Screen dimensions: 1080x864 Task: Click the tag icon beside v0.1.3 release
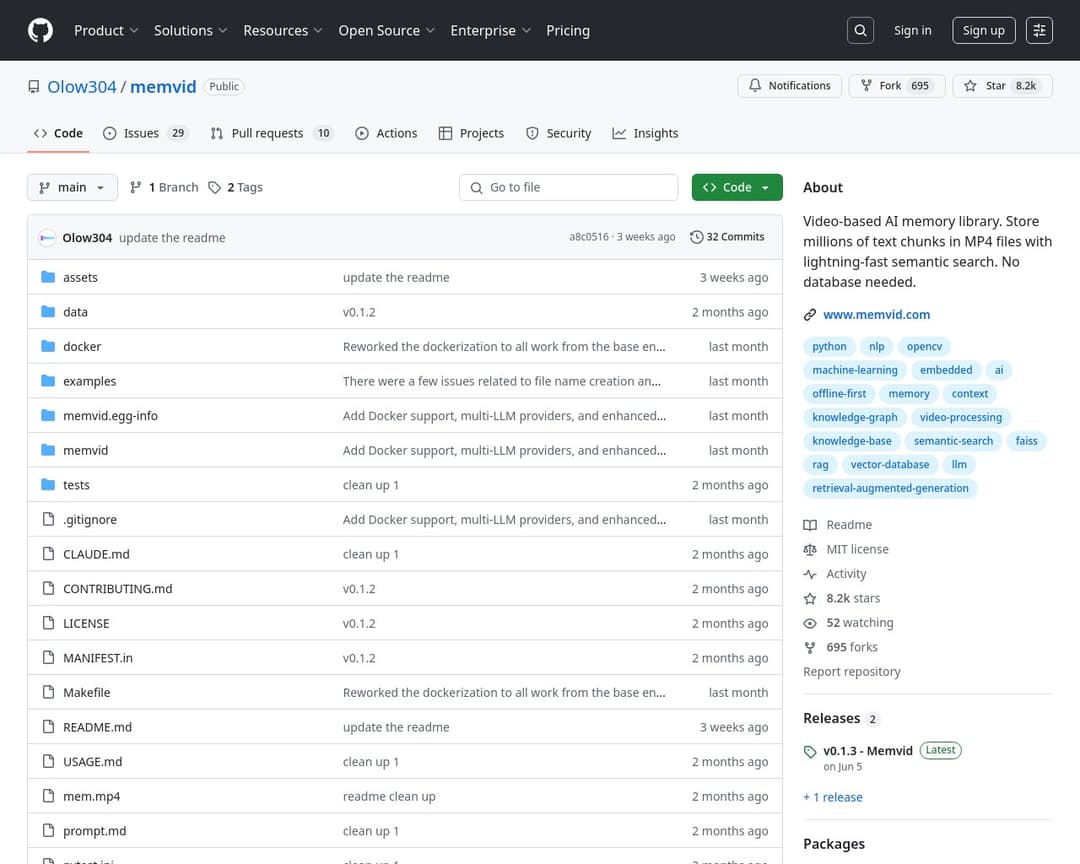coord(810,752)
